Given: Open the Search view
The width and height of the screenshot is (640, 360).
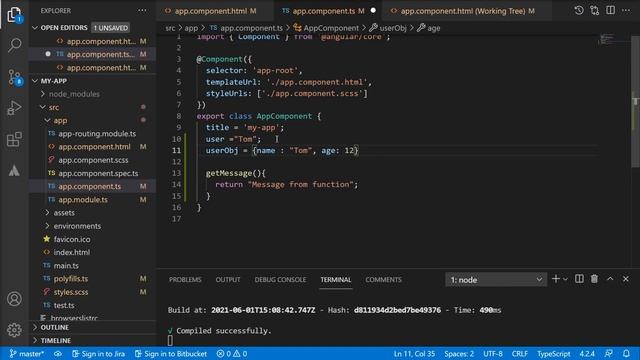Looking at the screenshot, I should [15, 45].
